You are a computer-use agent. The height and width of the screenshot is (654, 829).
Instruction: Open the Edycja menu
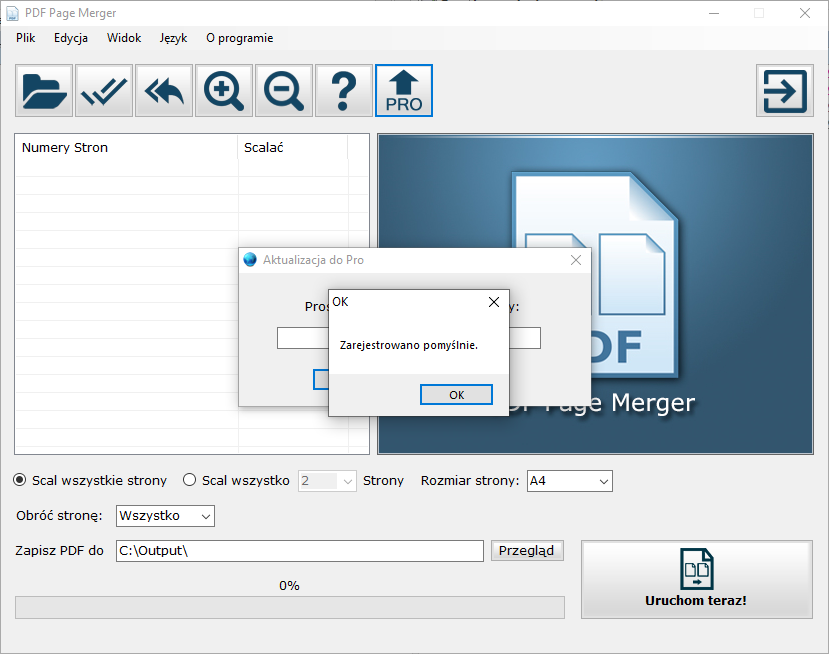point(71,38)
